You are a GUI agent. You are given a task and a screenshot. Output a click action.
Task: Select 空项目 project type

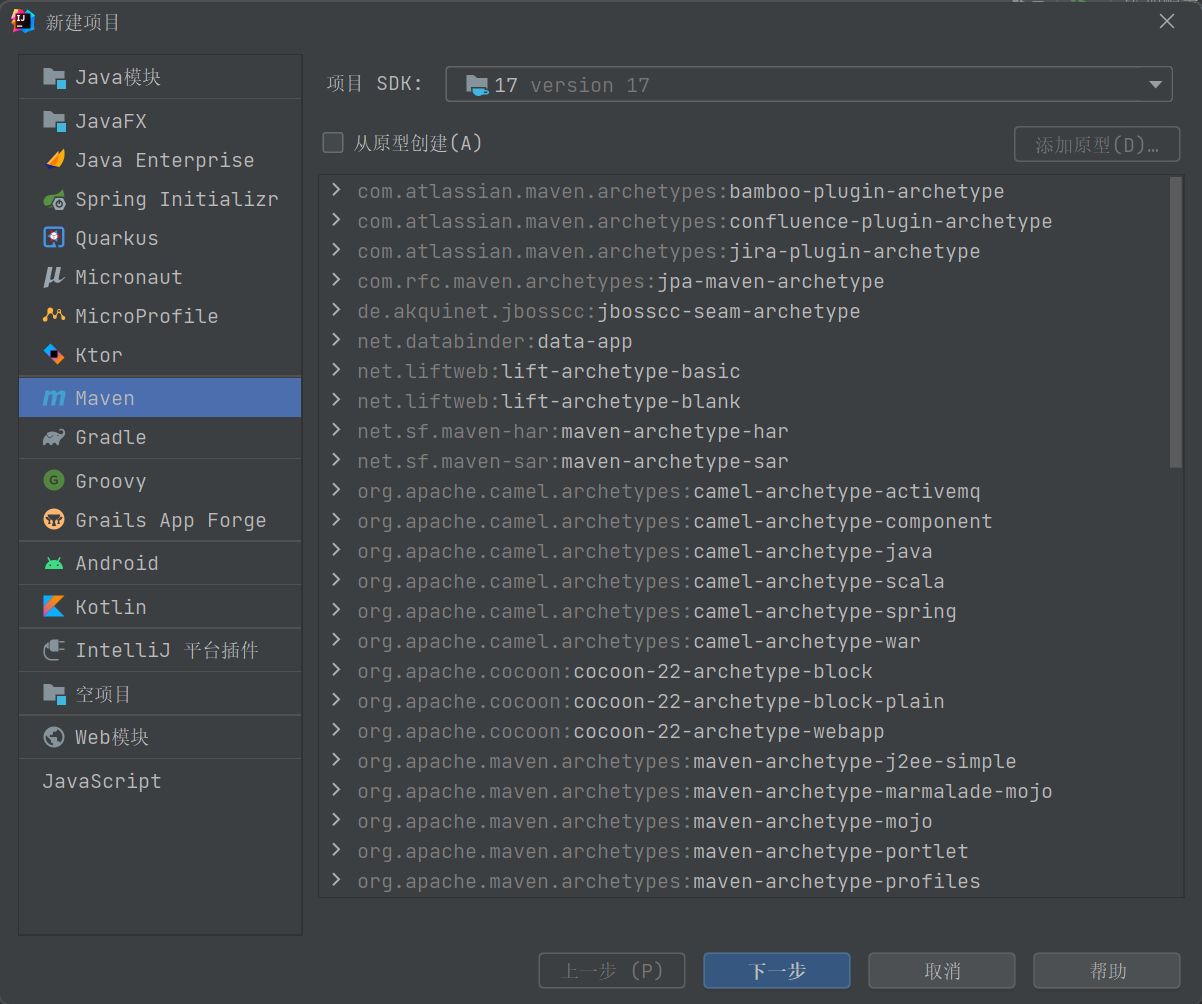click(x=160, y=694)
